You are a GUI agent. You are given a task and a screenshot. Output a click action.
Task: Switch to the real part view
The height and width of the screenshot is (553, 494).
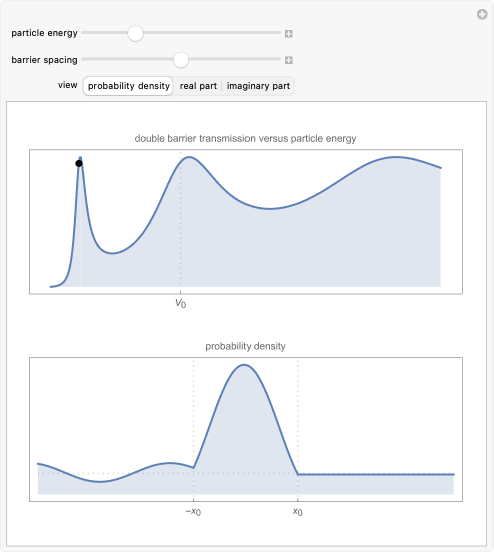(198, 86)
